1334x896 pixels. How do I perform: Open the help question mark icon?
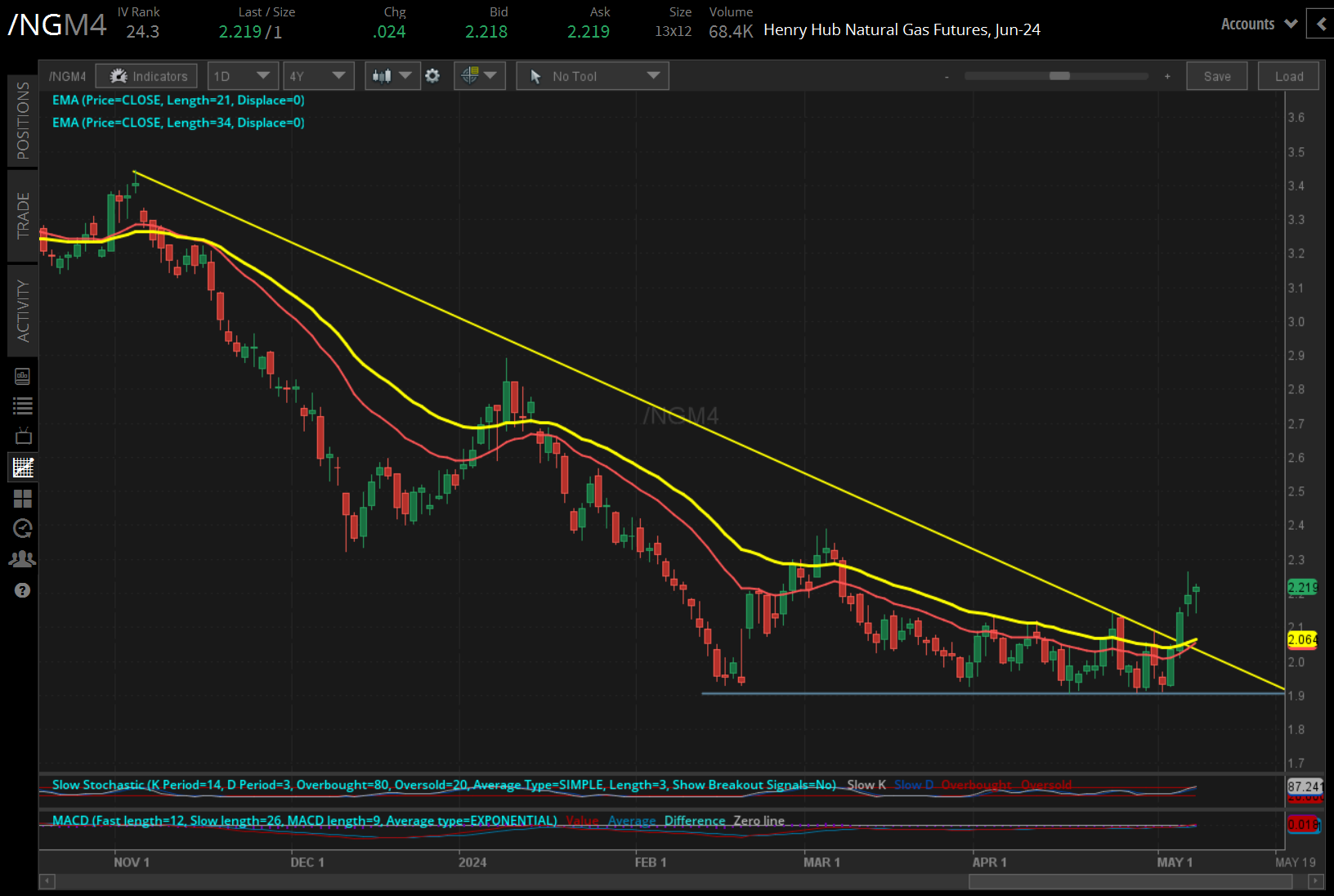[x=23, y=590]
